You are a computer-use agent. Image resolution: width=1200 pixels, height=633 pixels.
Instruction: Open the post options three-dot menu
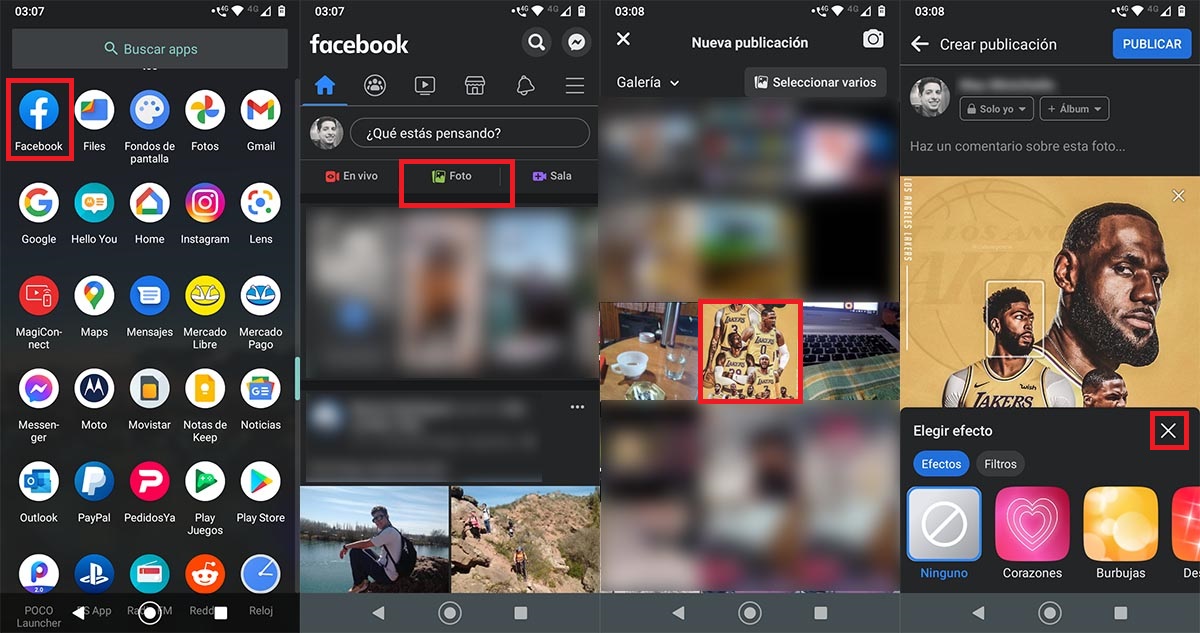click(577, 407)
